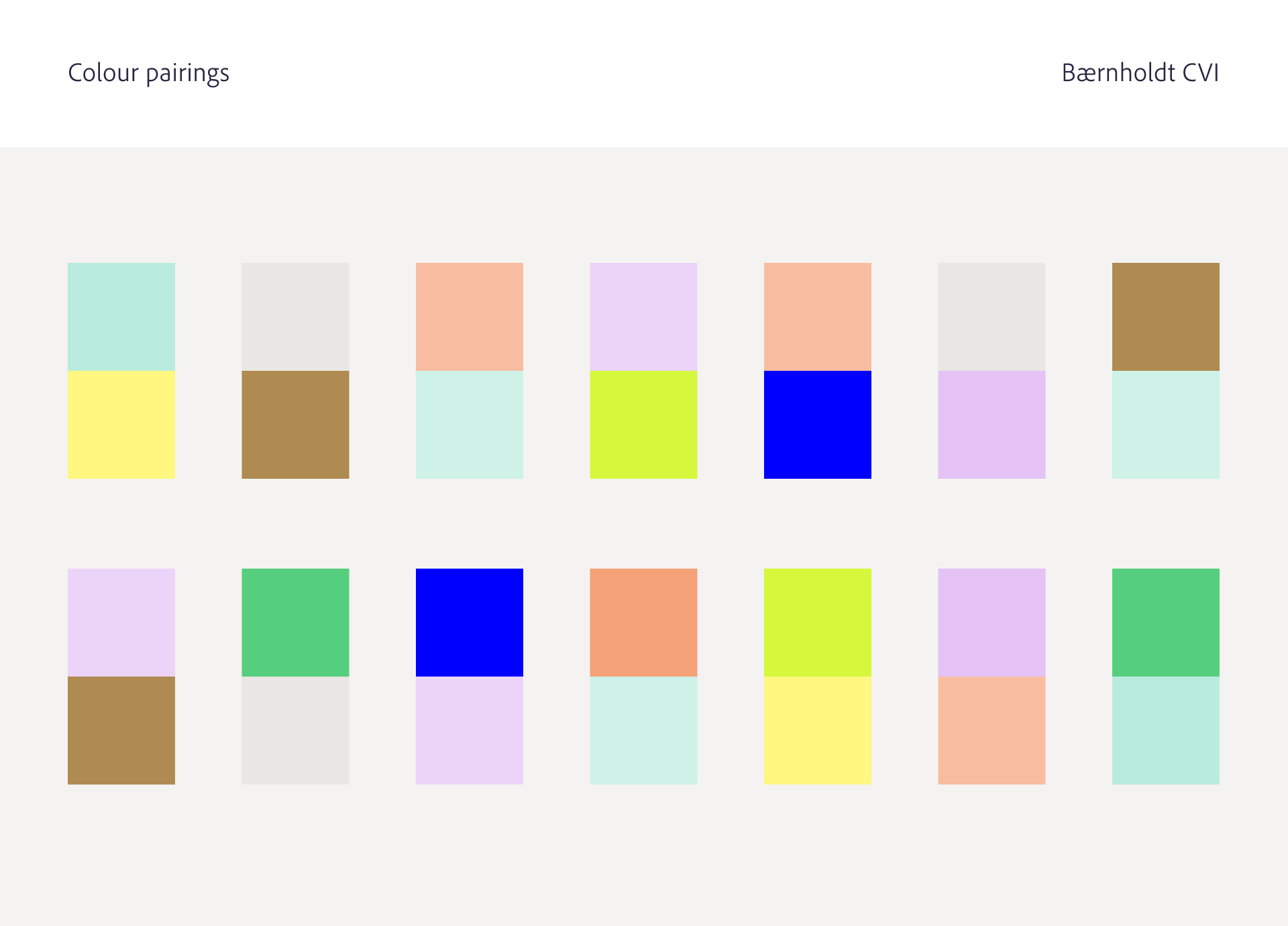
Task: Pick the peach swatch above the blue in the top row
Action: click(818, 316)
